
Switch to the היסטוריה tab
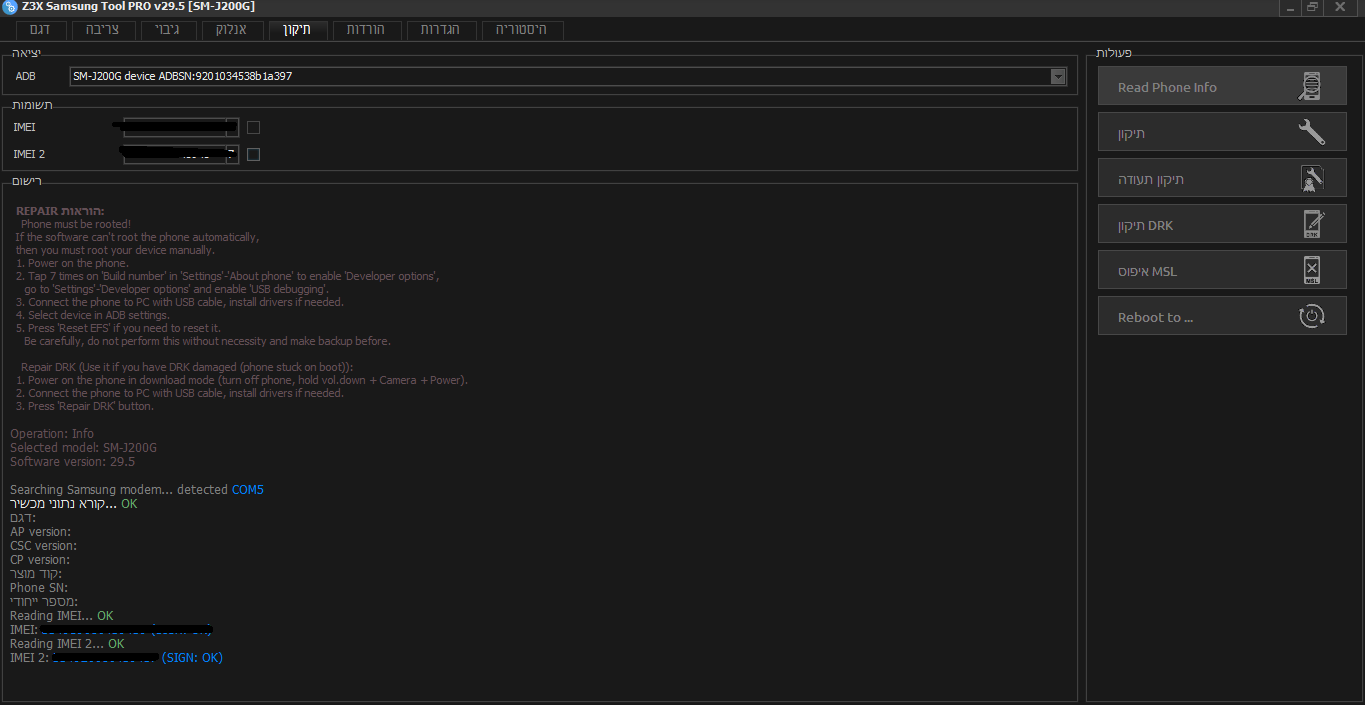click(522, 30)
